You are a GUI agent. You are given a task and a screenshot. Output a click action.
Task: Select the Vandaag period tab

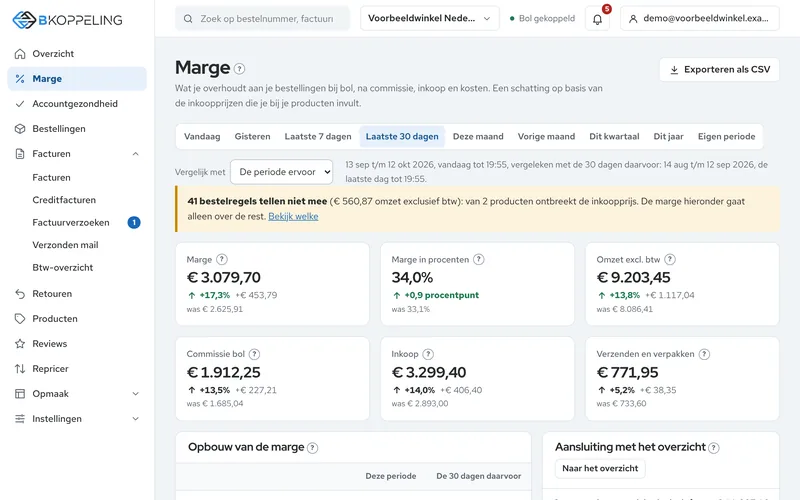click(202, 137)
